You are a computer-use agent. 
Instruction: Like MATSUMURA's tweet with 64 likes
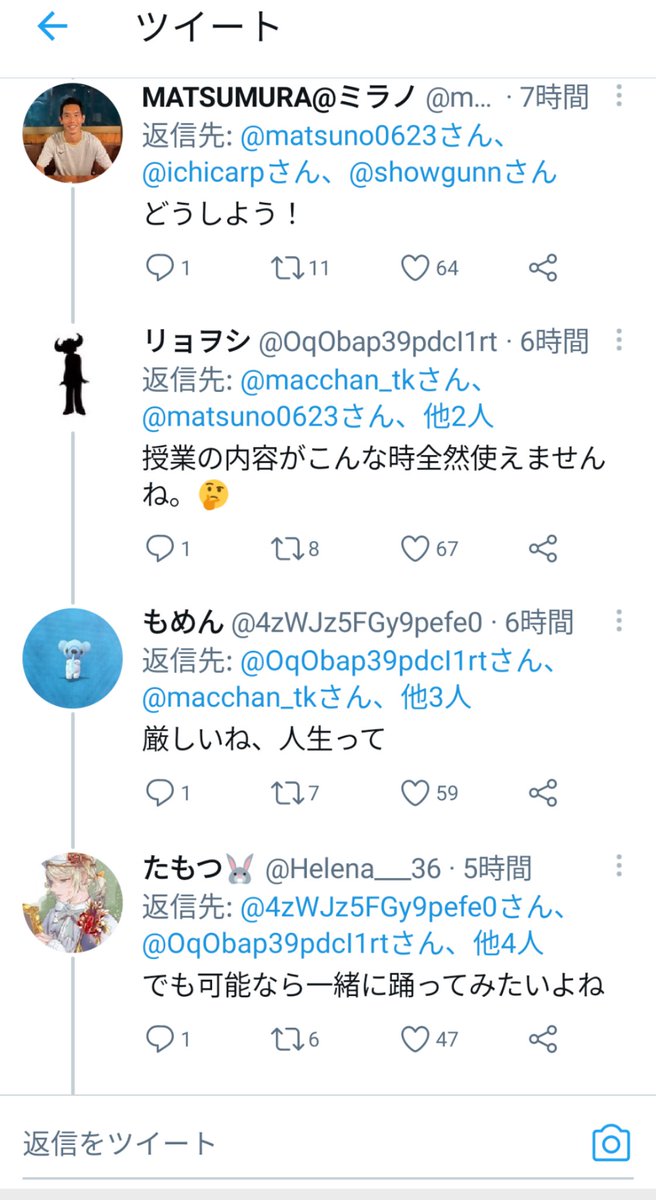pos(415,268)
